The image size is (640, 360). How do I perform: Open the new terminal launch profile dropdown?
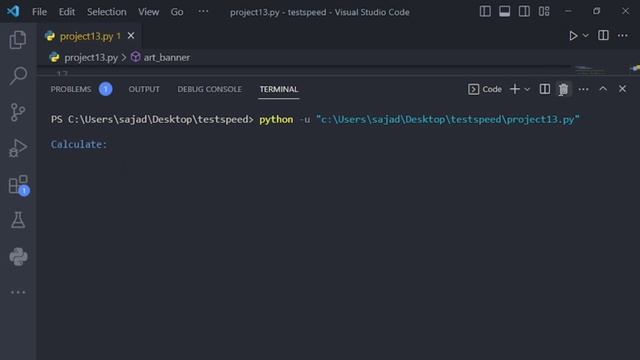pos(527,89)
